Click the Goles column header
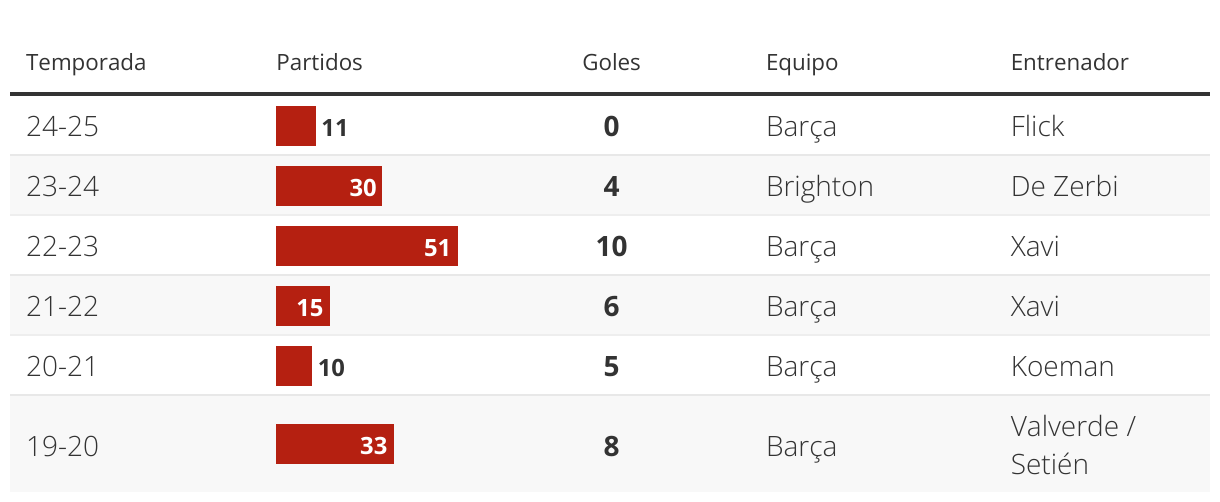Screen dimensions: 1220x502 tap(611, 62)
